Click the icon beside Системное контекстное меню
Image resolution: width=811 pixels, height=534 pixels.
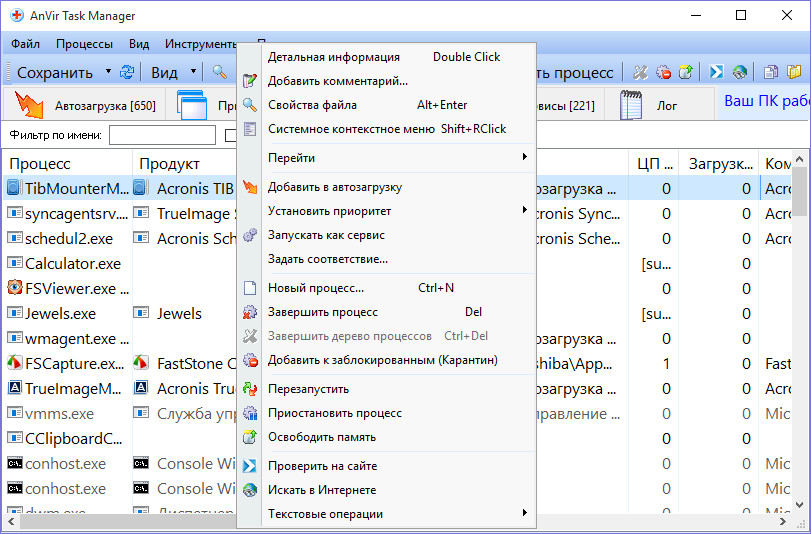pos(250,129)
